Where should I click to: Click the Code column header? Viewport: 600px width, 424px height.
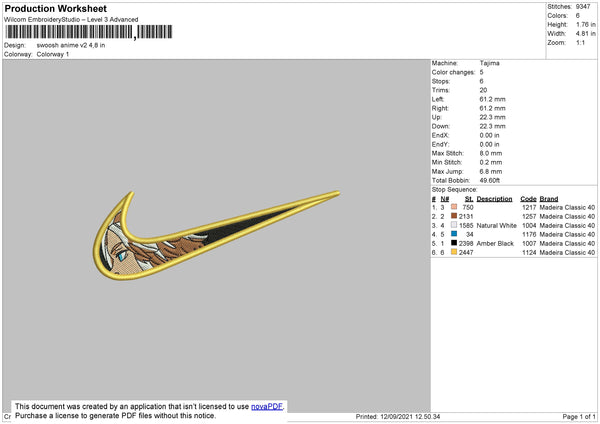tap(528, 199)
